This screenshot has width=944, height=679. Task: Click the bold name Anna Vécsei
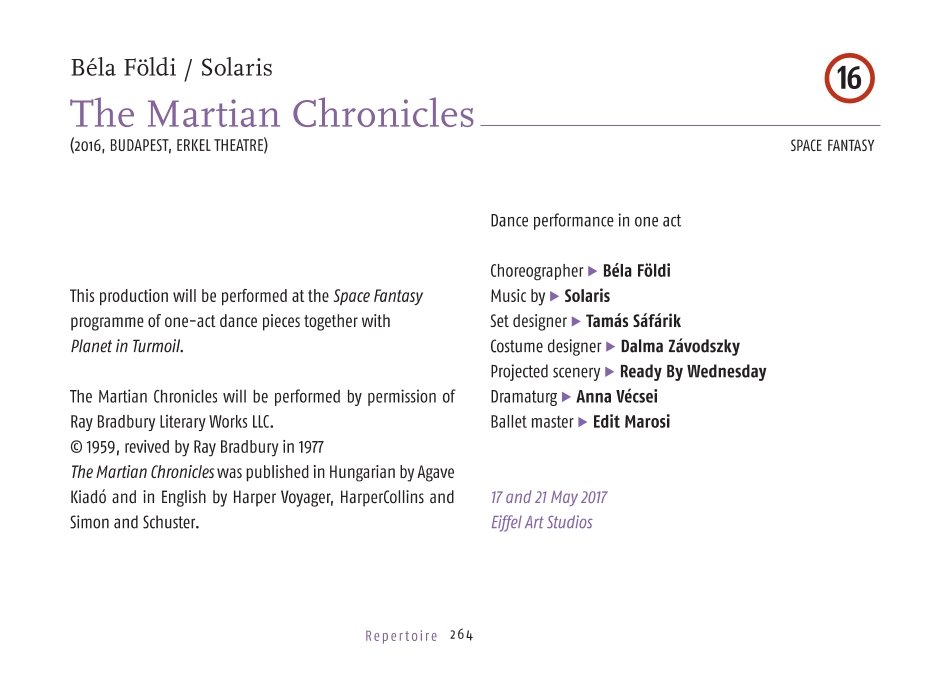(617, 397)
